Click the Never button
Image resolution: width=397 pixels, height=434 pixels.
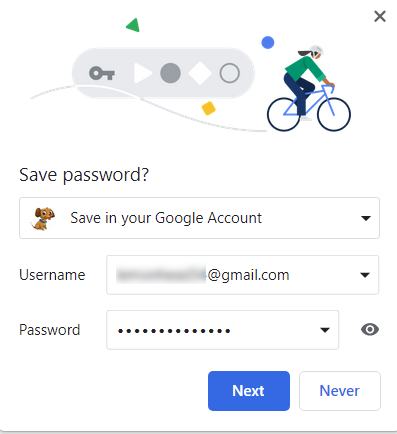340,391
